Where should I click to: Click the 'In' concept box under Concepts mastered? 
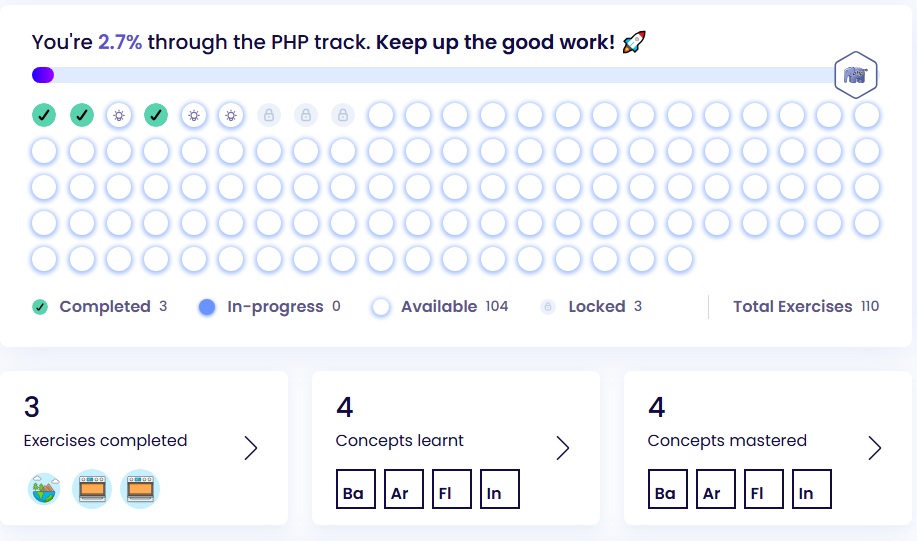tap(806, 489)
